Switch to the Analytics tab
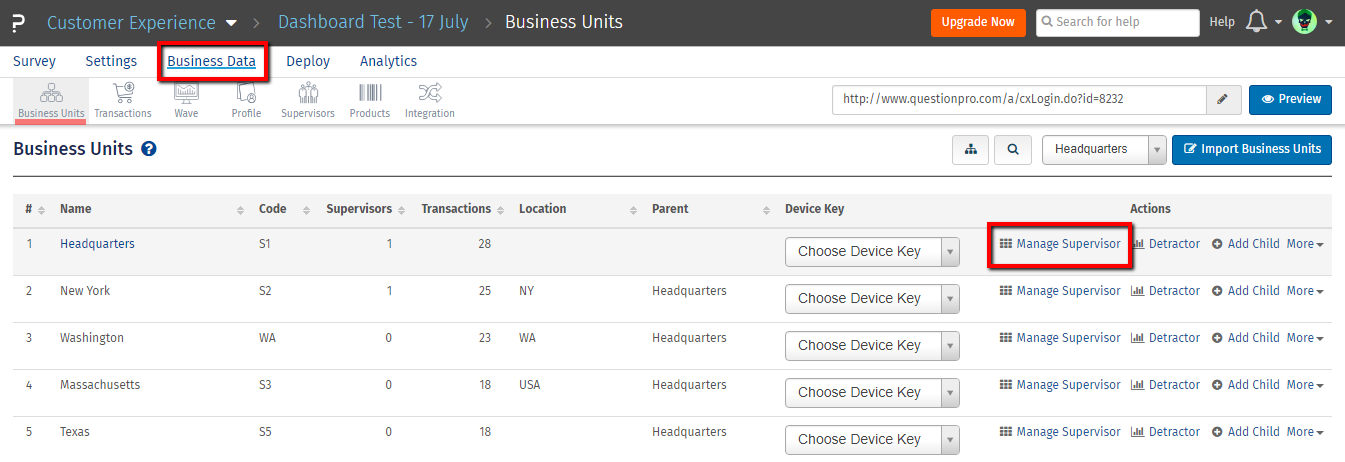 (x=388, y=61)
